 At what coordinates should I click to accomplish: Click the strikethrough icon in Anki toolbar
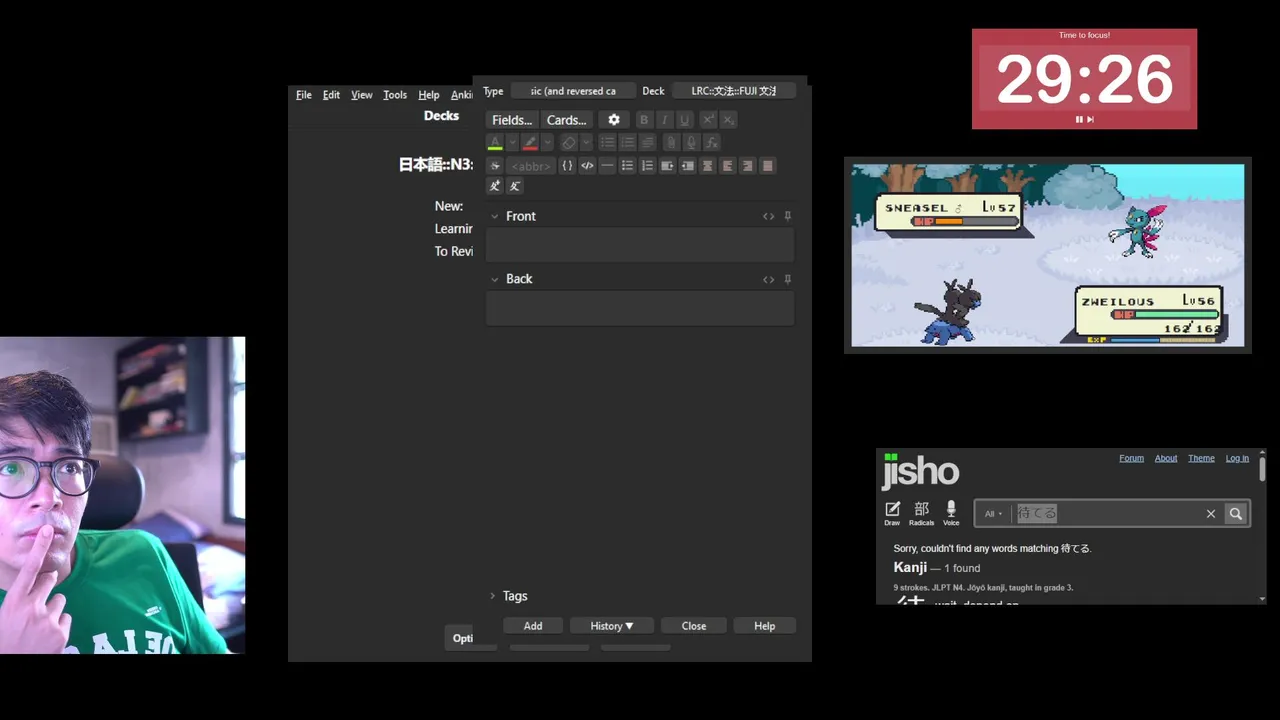pos(495,166)
